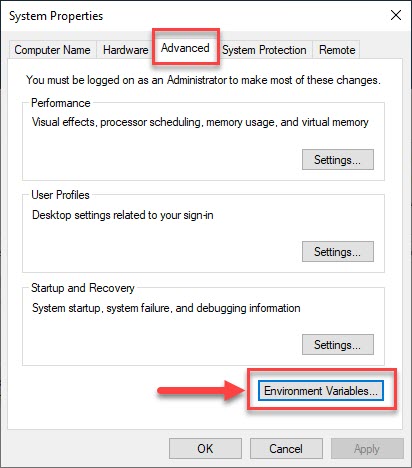Click the Performance group label
Viewport: 412px width, 468px height.
pos(61,103)
